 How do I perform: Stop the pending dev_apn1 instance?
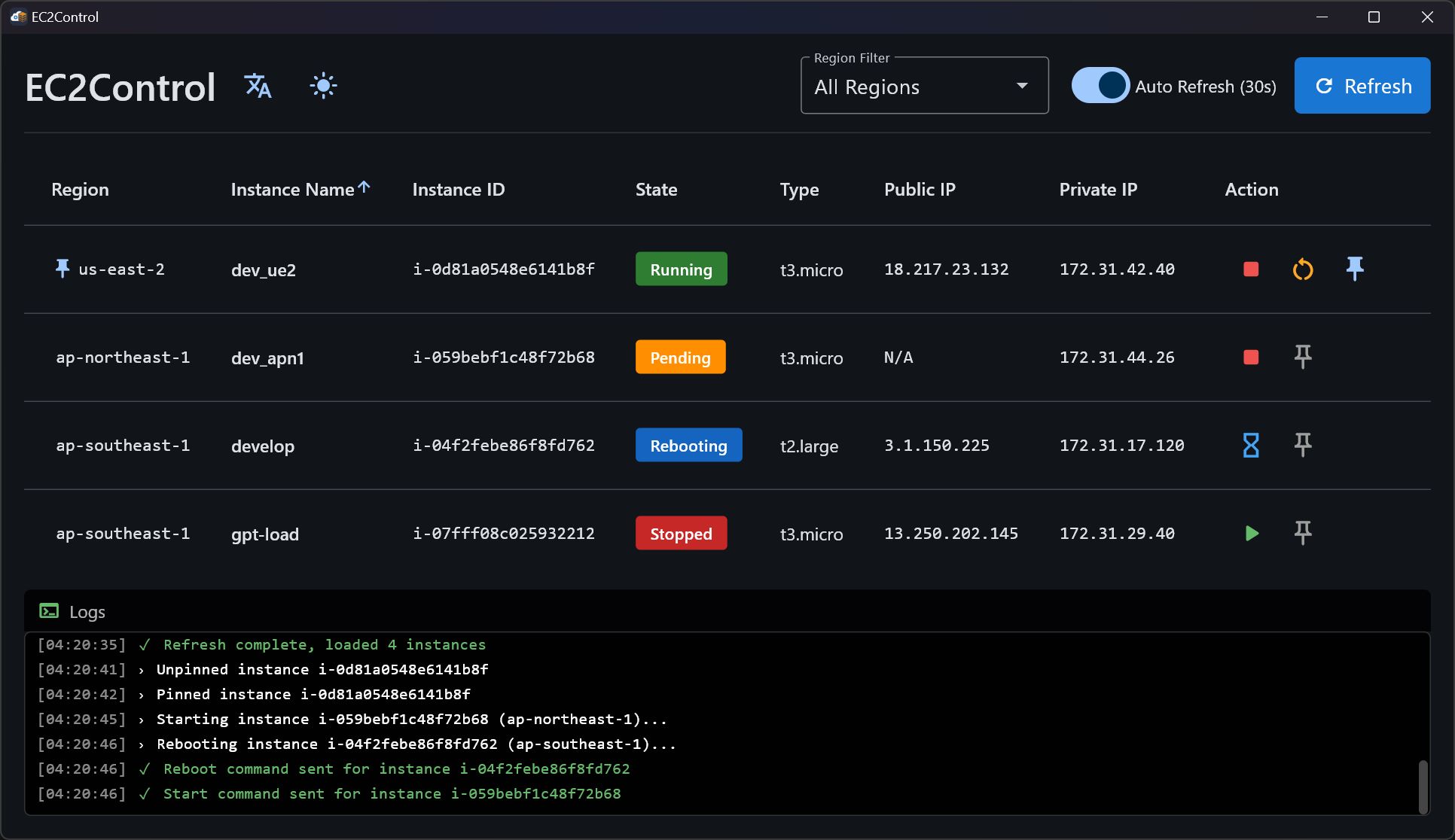tap(1251, 358)
